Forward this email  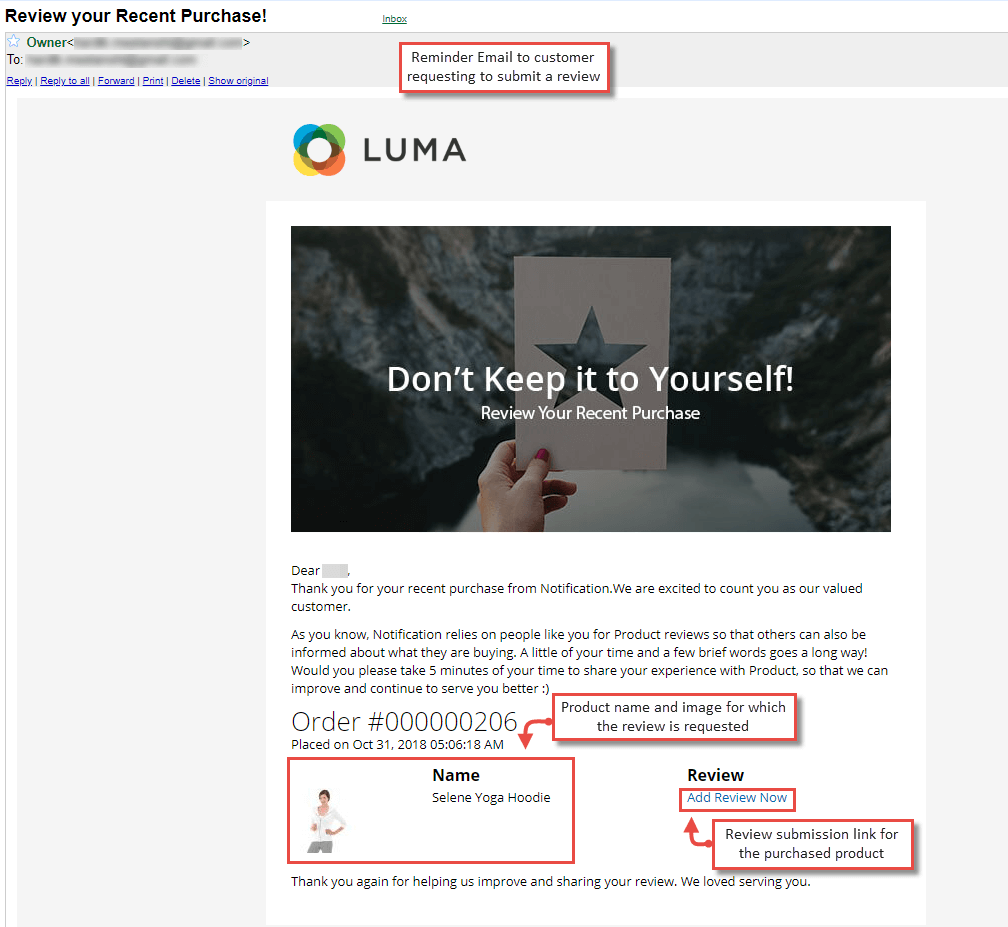click(116, 81)
